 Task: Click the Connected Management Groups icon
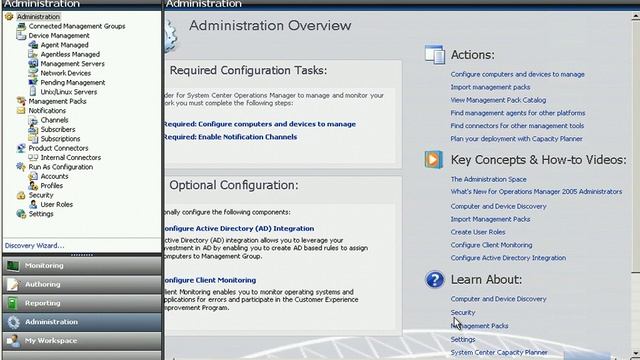click(21, 26)
